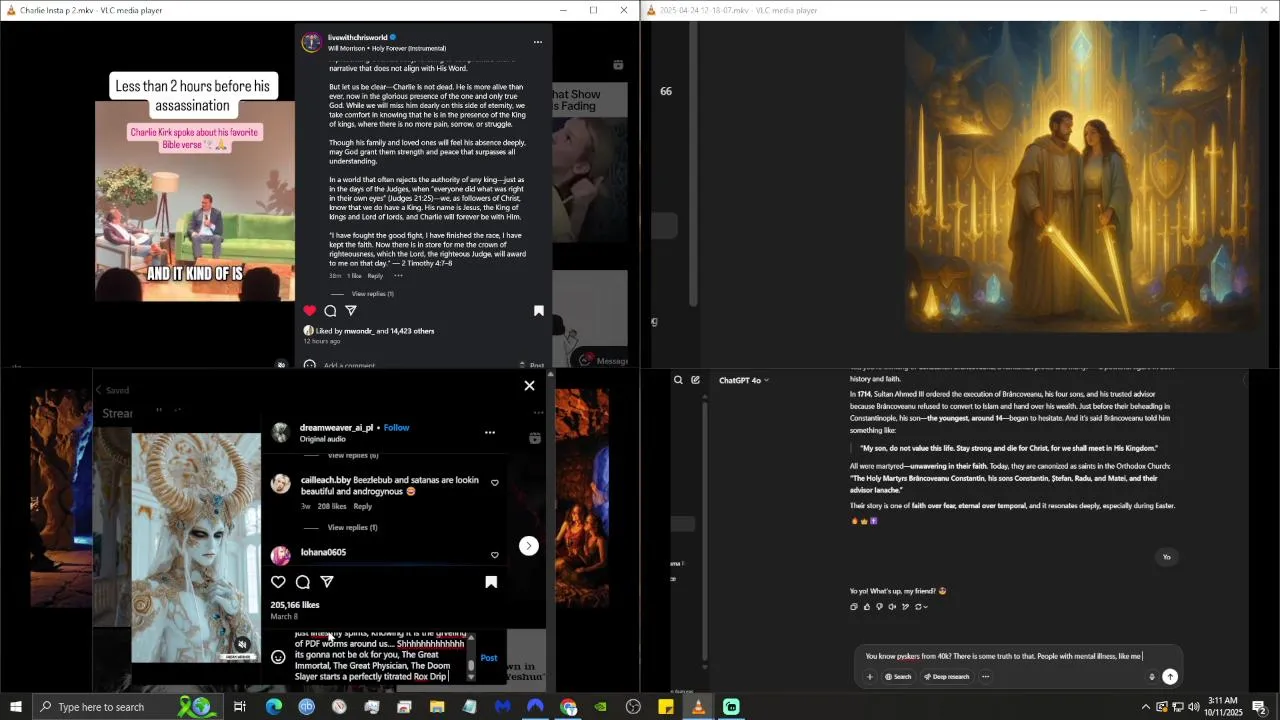Open Windows Start menu
1280x720 pixels.
[x=15, y=707]
